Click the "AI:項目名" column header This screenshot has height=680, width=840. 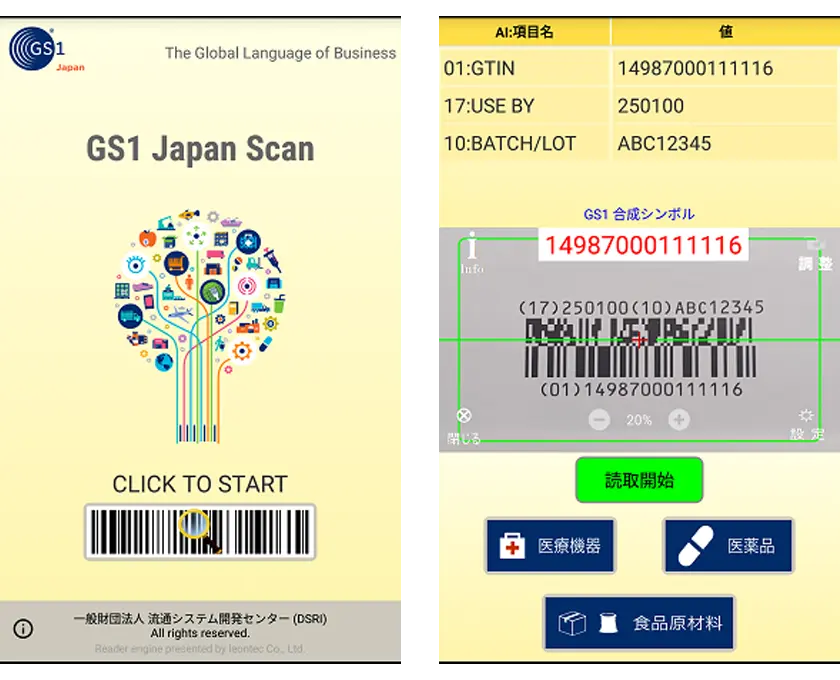click(524, 32)
